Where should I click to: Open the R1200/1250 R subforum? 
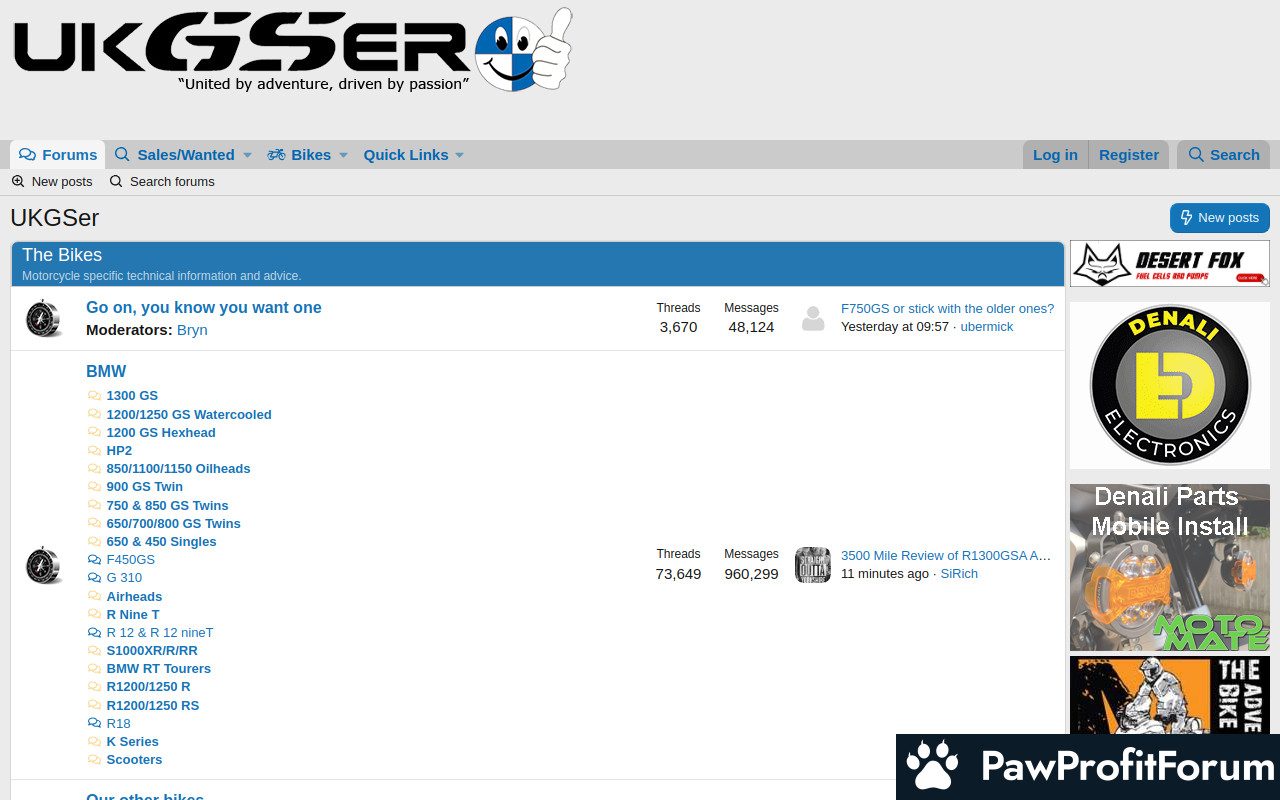[x=149, y=687]
